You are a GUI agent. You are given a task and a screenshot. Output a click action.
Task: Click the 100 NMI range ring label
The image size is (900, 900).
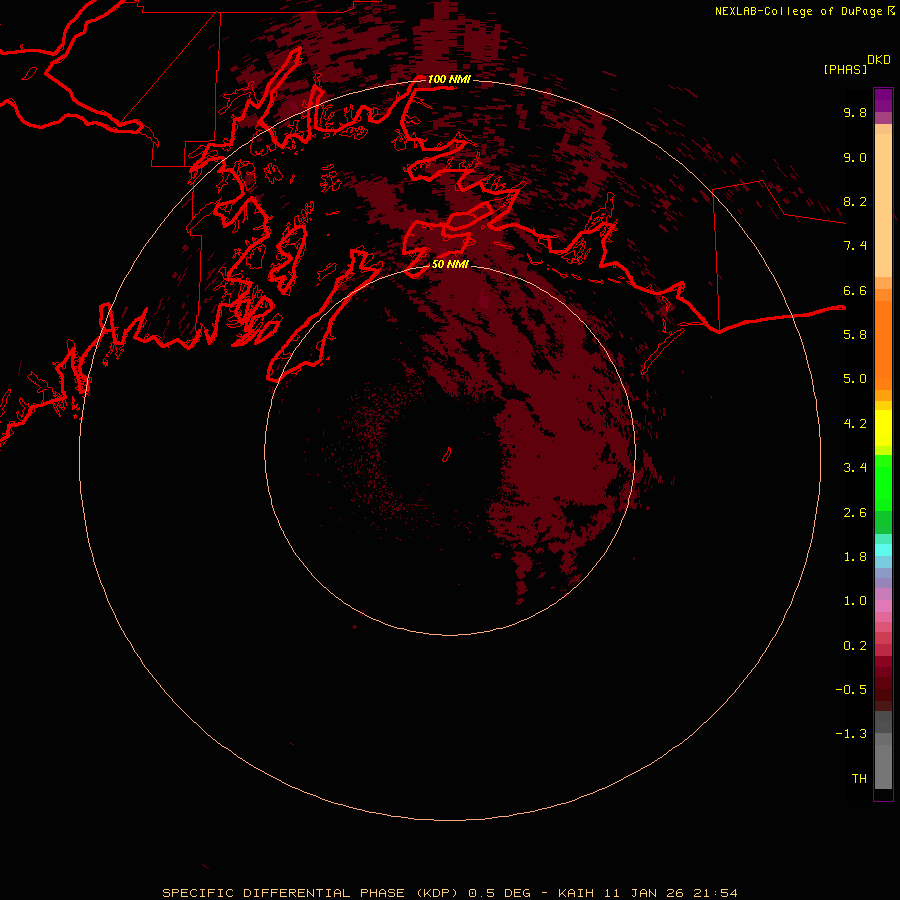(x=449, y=79)
